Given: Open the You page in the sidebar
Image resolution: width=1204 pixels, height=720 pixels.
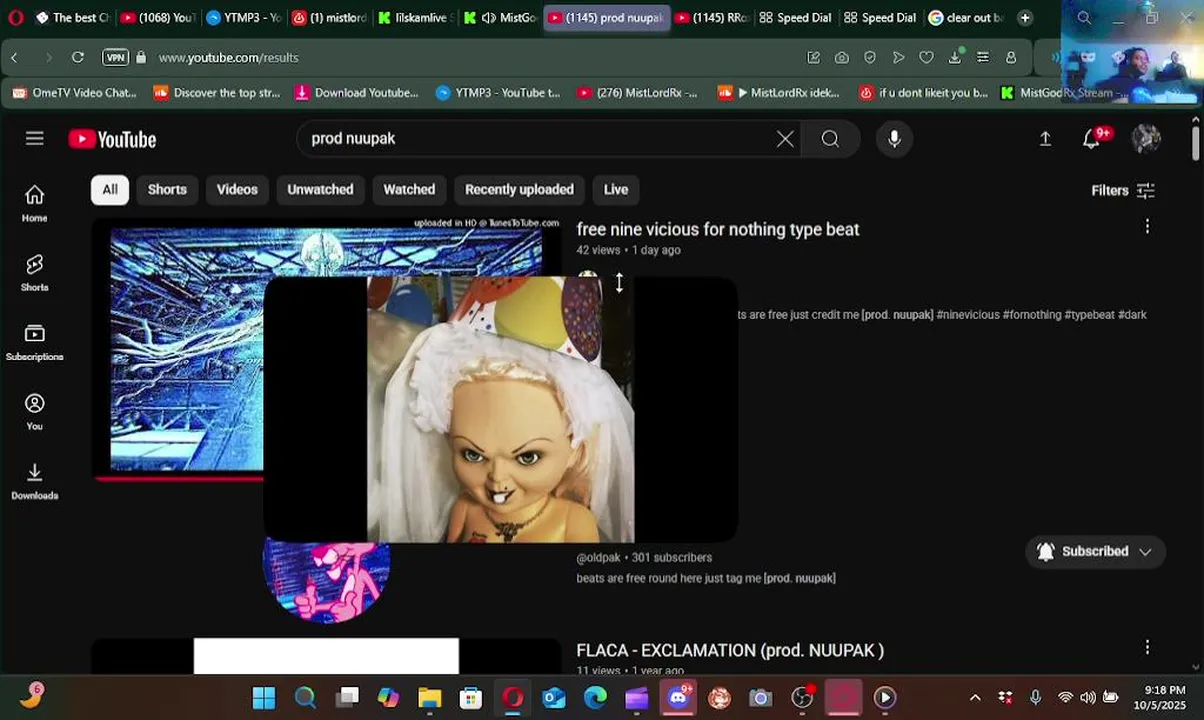Looking at the screenshot, I should [35, 411].
